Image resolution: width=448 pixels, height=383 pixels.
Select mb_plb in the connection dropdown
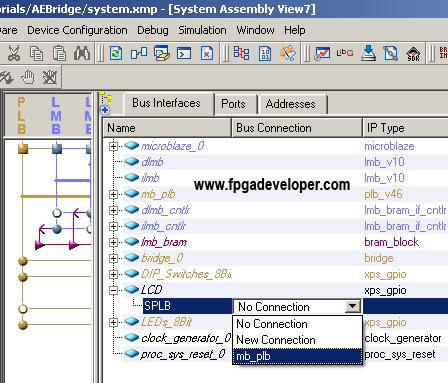pyautogui.click(x=297, y=356)
